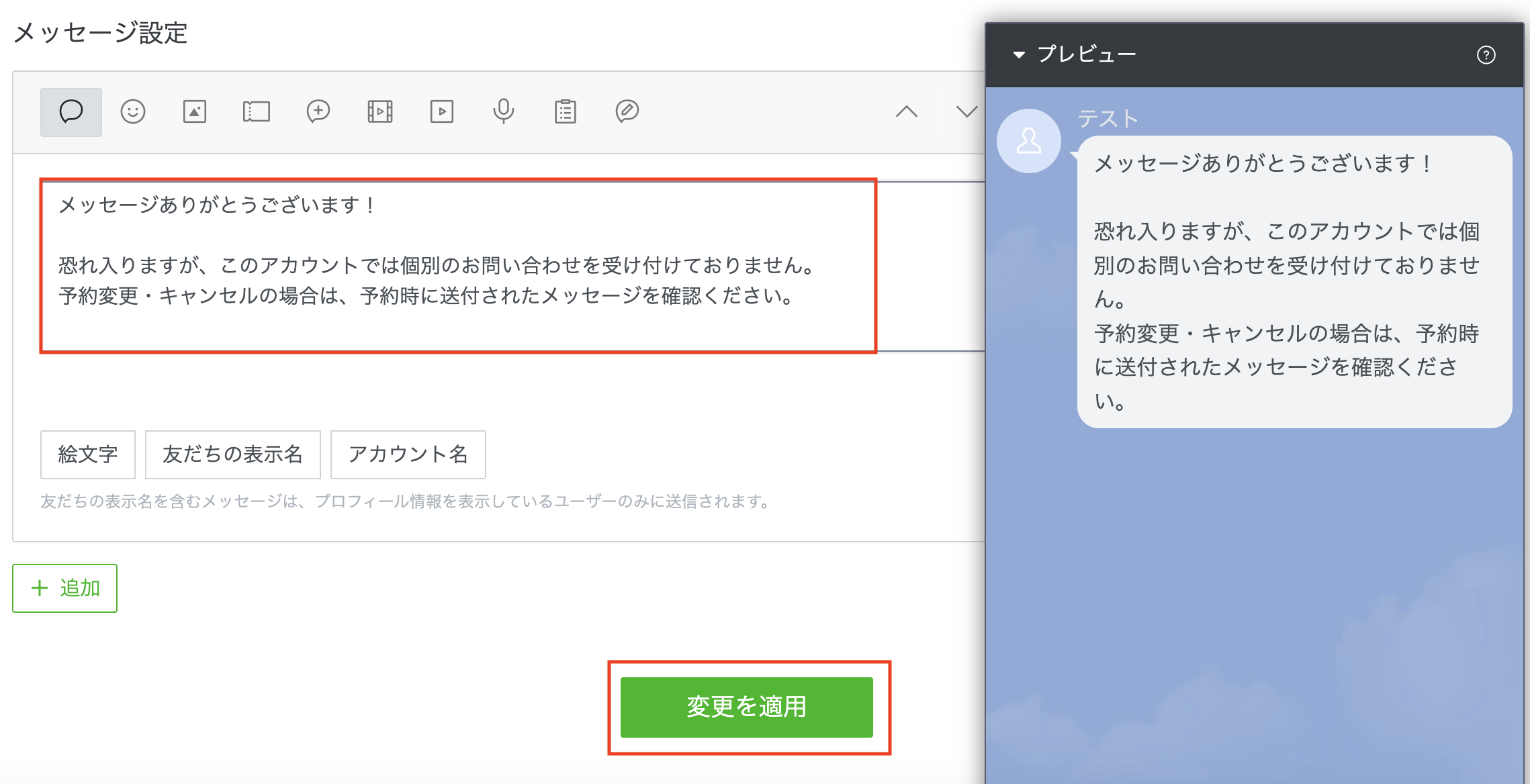Move message up with the up chevron

[x=907, y=111]
